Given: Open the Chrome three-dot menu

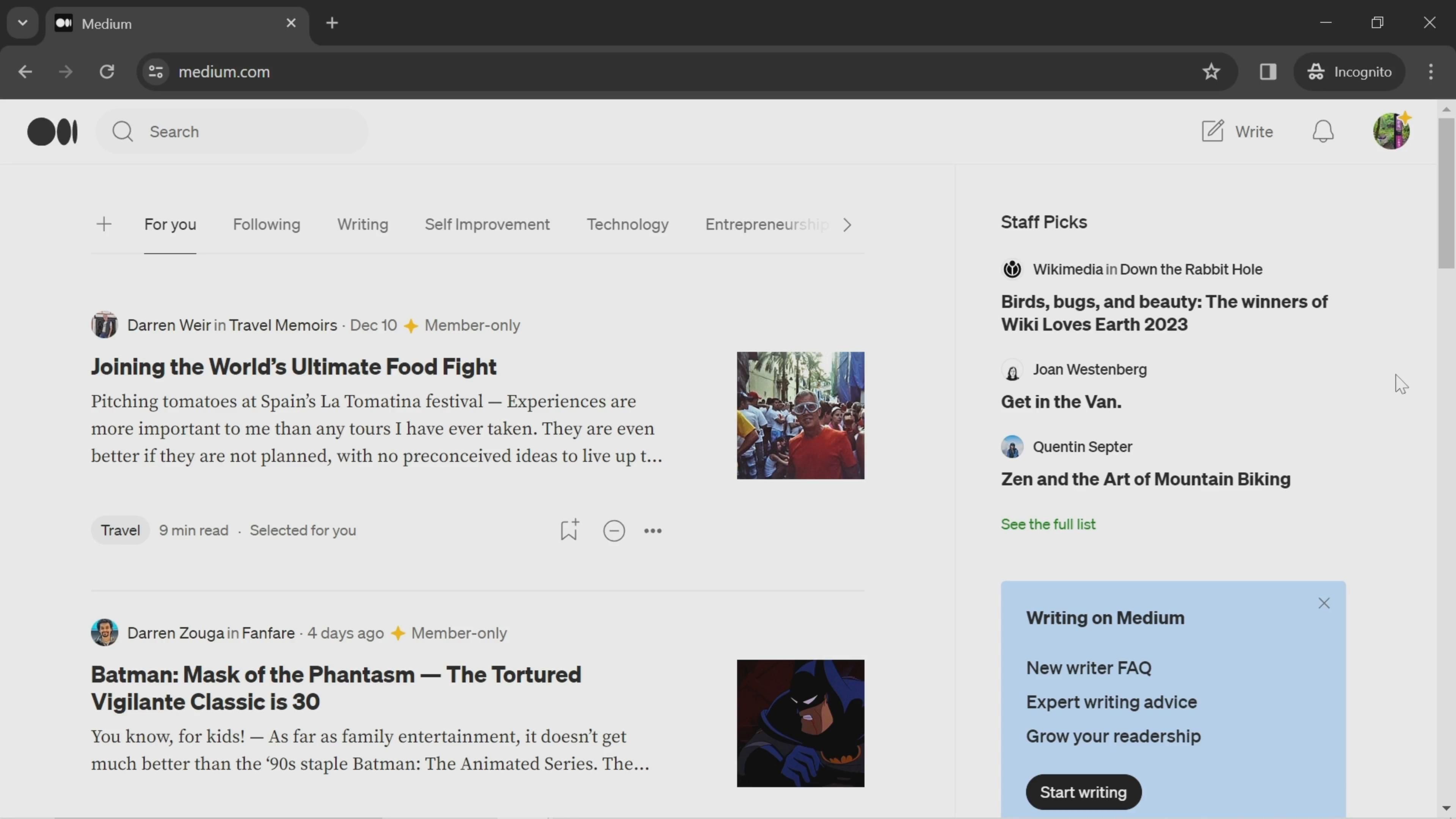Looking at the screenshot, I should 1431,72.
